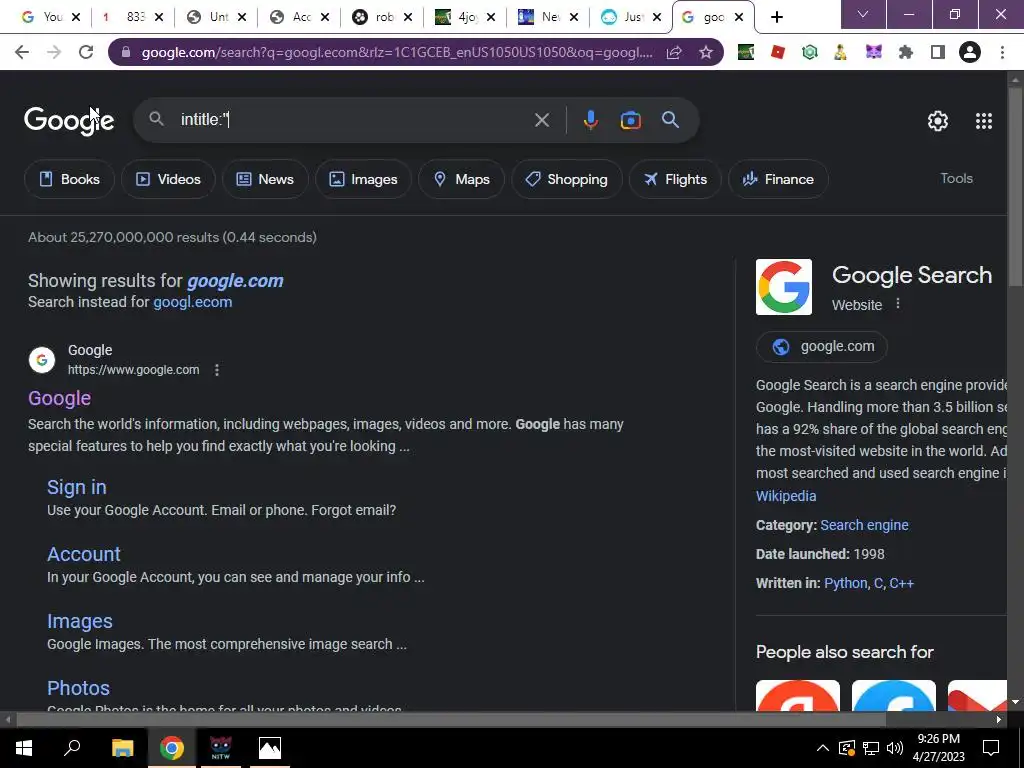Open tab search dropdown chevron
This screenshot has width=1024, height=768.
click(863, 14)
